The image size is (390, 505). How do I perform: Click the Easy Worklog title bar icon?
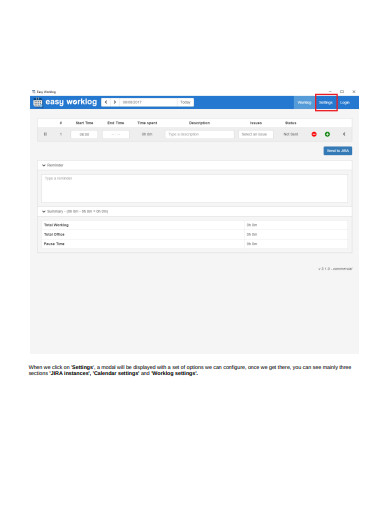[33, 92]
